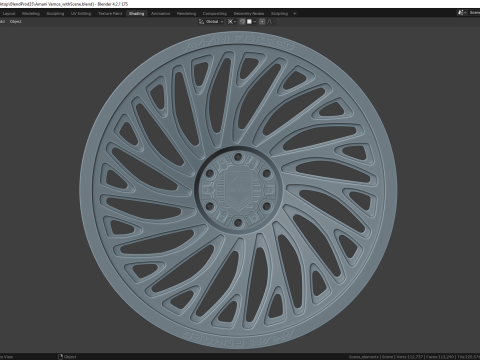Screen dimensions: 480x360
Task: Open the Geometry Nodes workspace tab
Action: (x=249, y=14)
